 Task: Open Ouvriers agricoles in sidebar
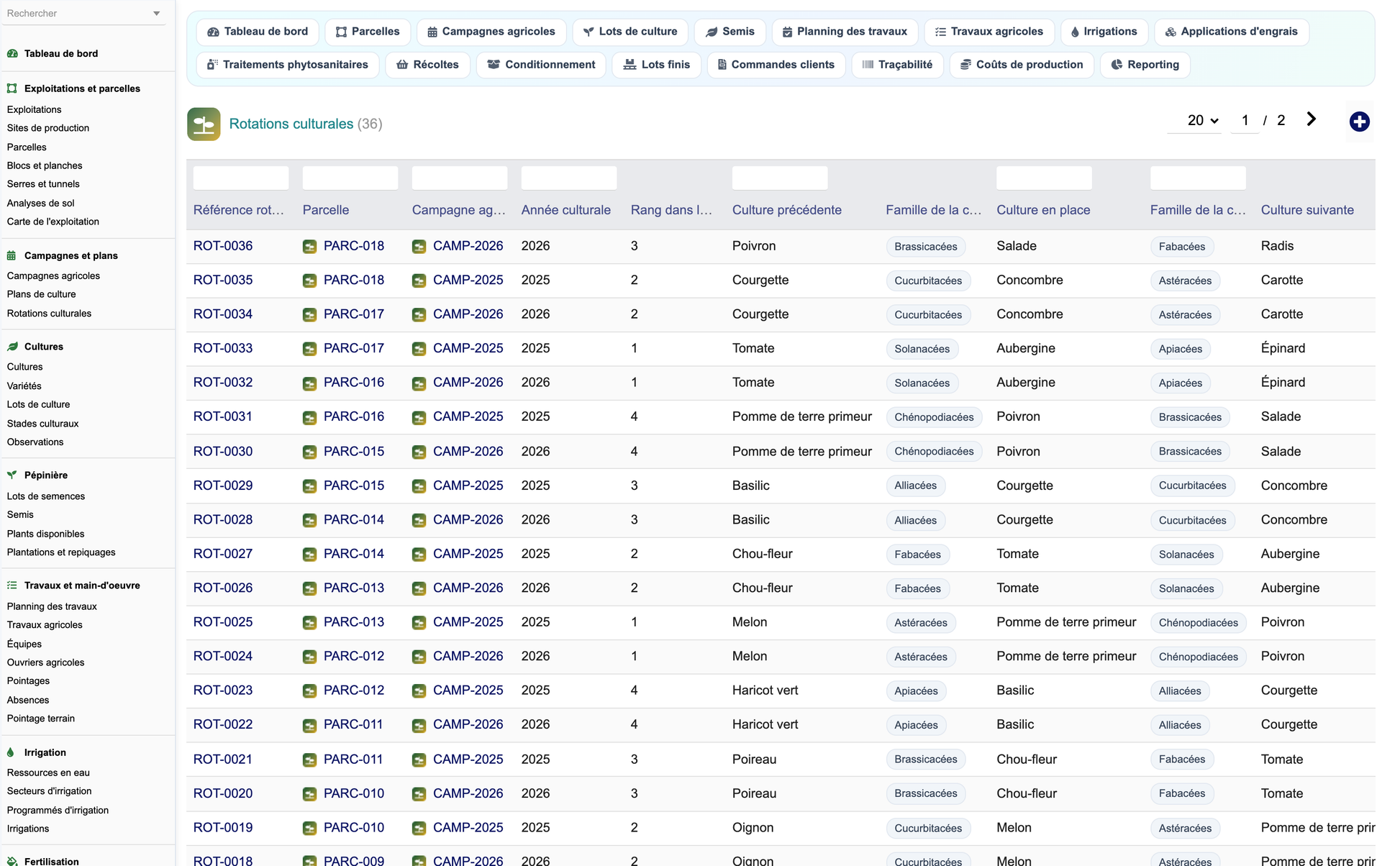point(45,662)
